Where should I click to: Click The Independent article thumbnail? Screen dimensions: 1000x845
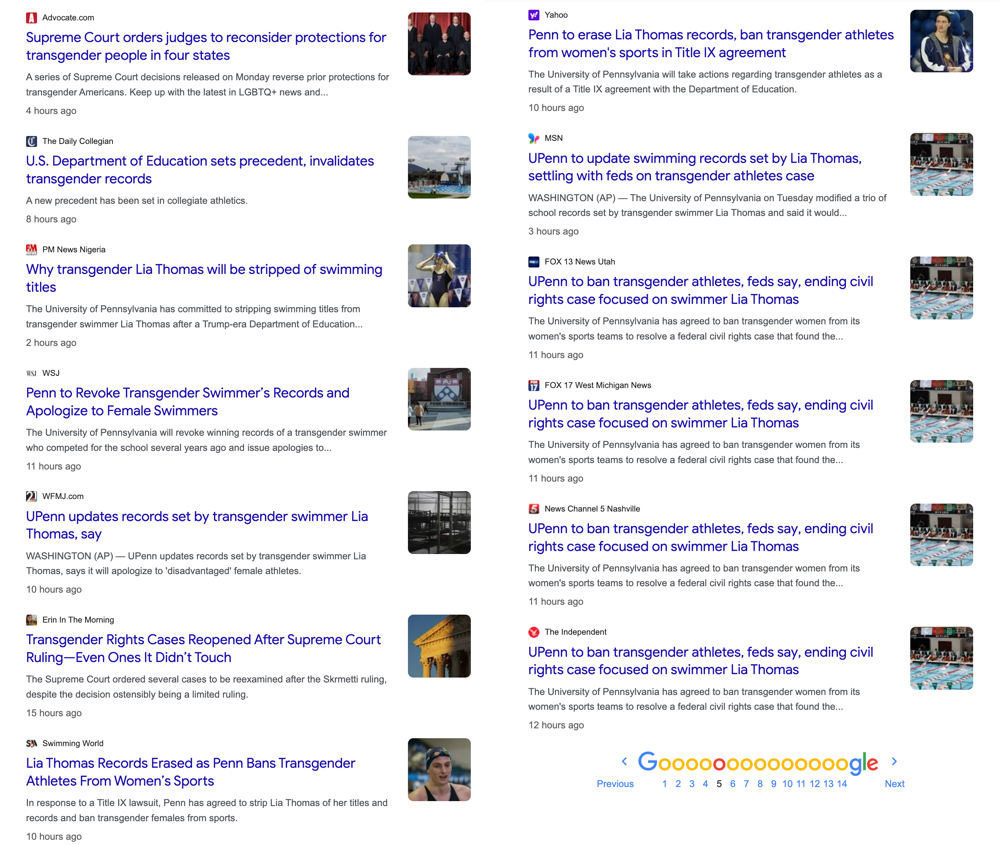click(941, 658)
